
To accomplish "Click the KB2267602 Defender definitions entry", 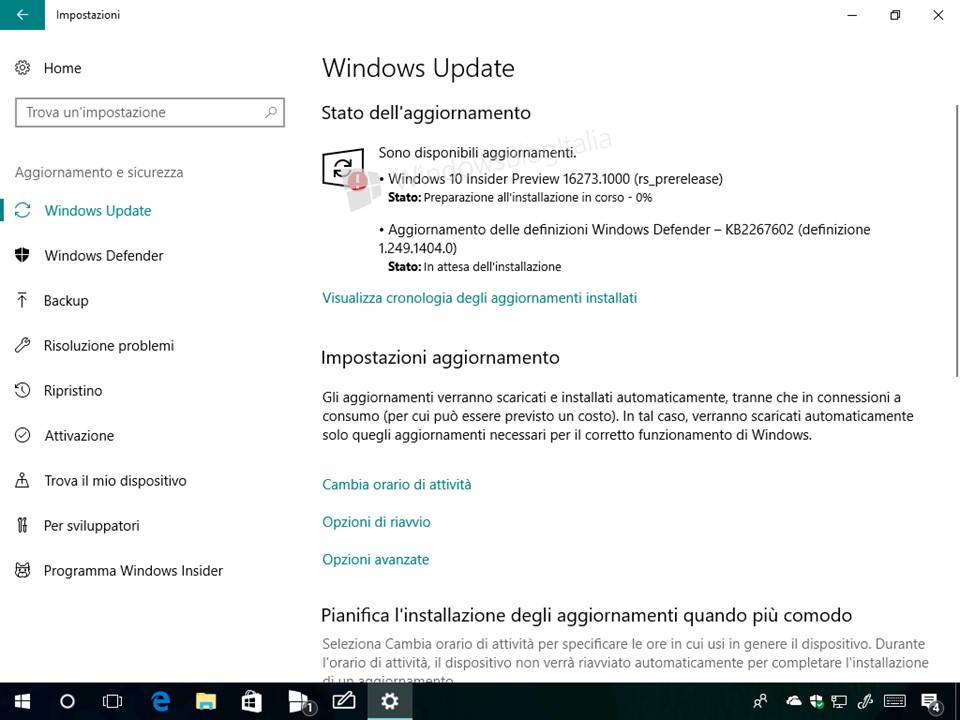I will coord(624,238).
